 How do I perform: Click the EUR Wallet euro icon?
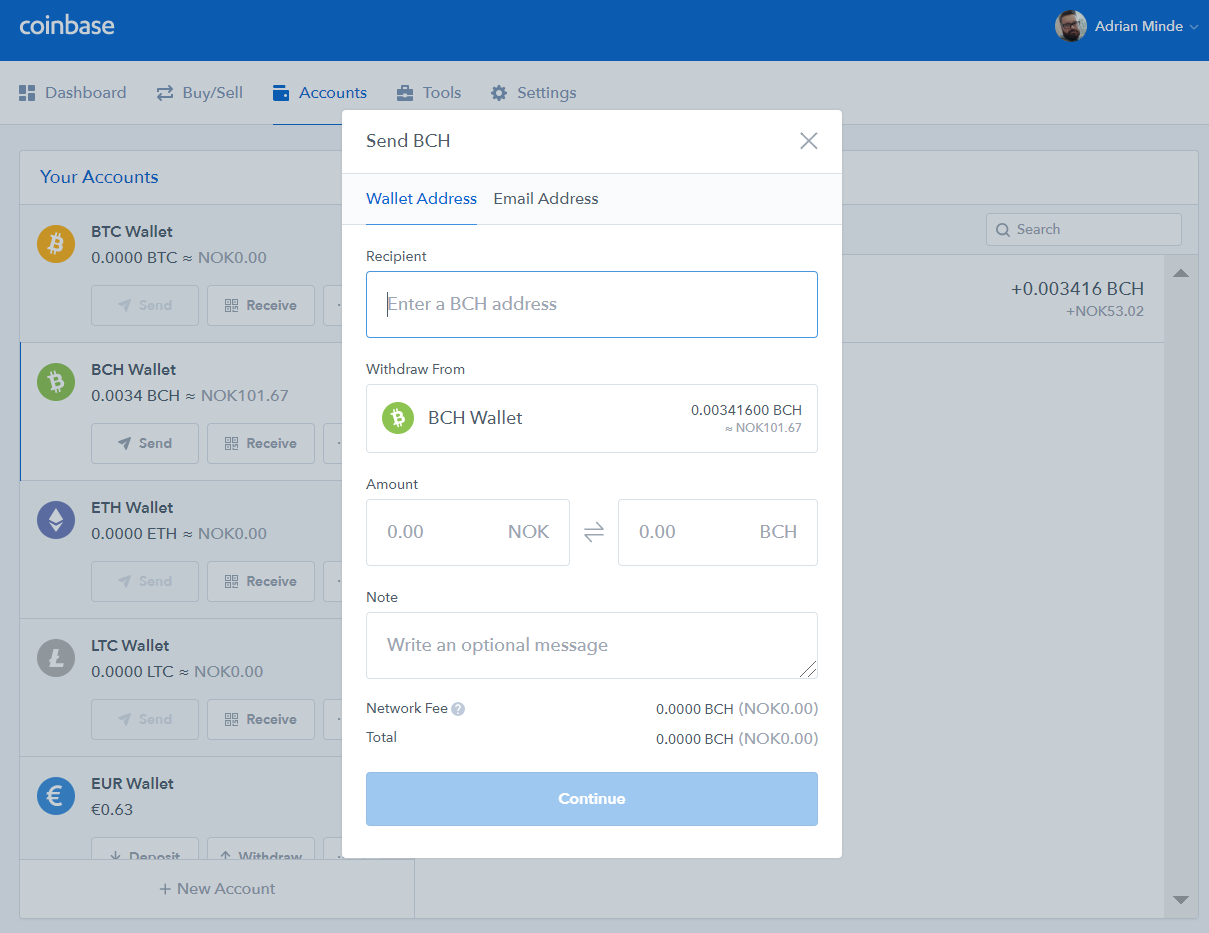pyautogui.click(x=56, y=796)
